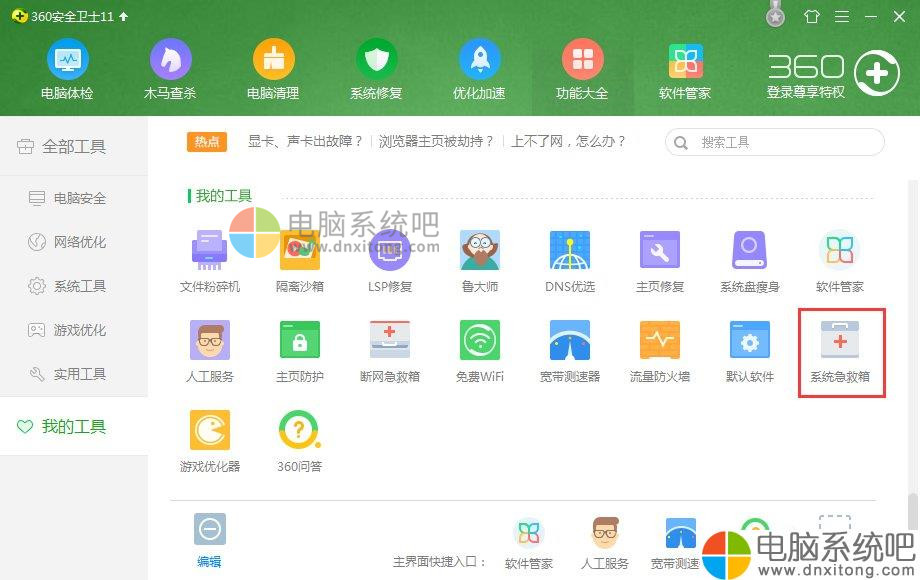Open 优化加速 rocket tab
The height and width of the screenshot is (580, 920).
coord(479,69)
